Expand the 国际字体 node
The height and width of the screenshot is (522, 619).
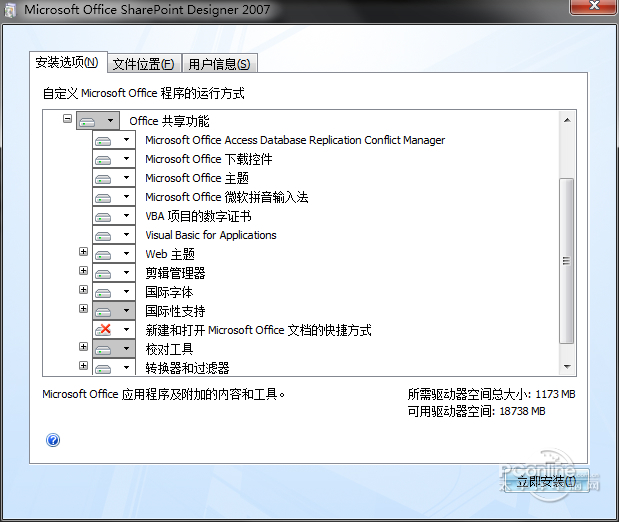(x=83, y=289)
